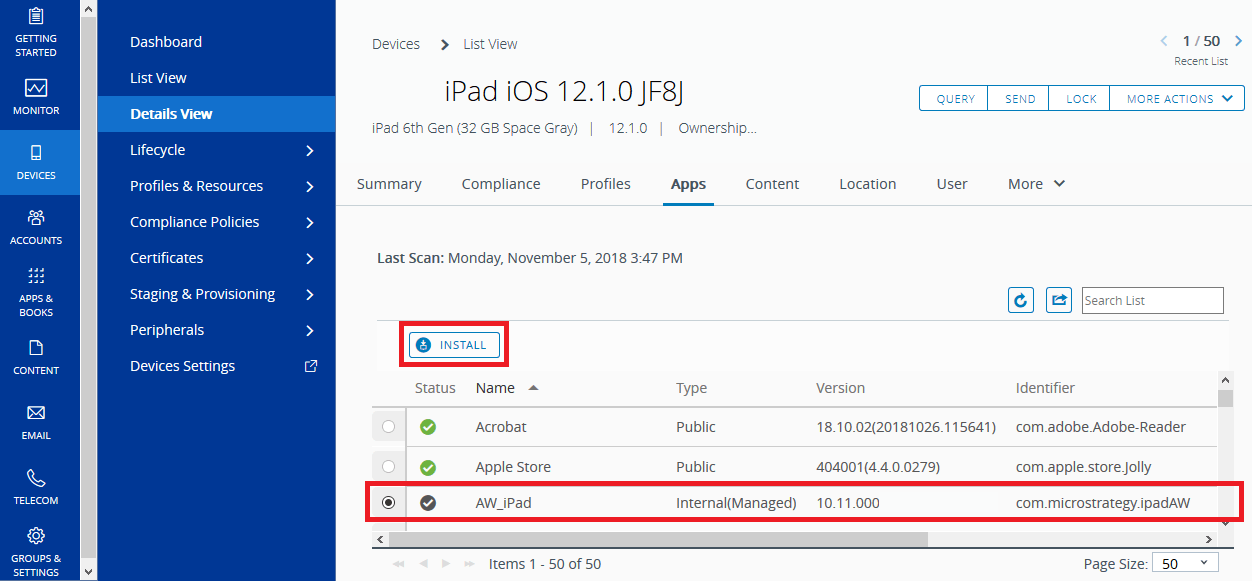Open the More tabs dropdown
The height and width of the screenshot is (581, 1252).
pos(1036,184)
